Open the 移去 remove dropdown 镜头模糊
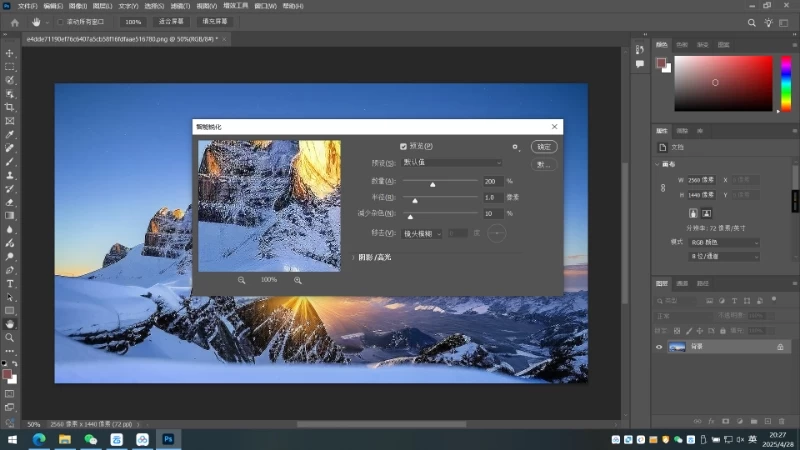This screenshot has width=800, height=450. (422, 234)
